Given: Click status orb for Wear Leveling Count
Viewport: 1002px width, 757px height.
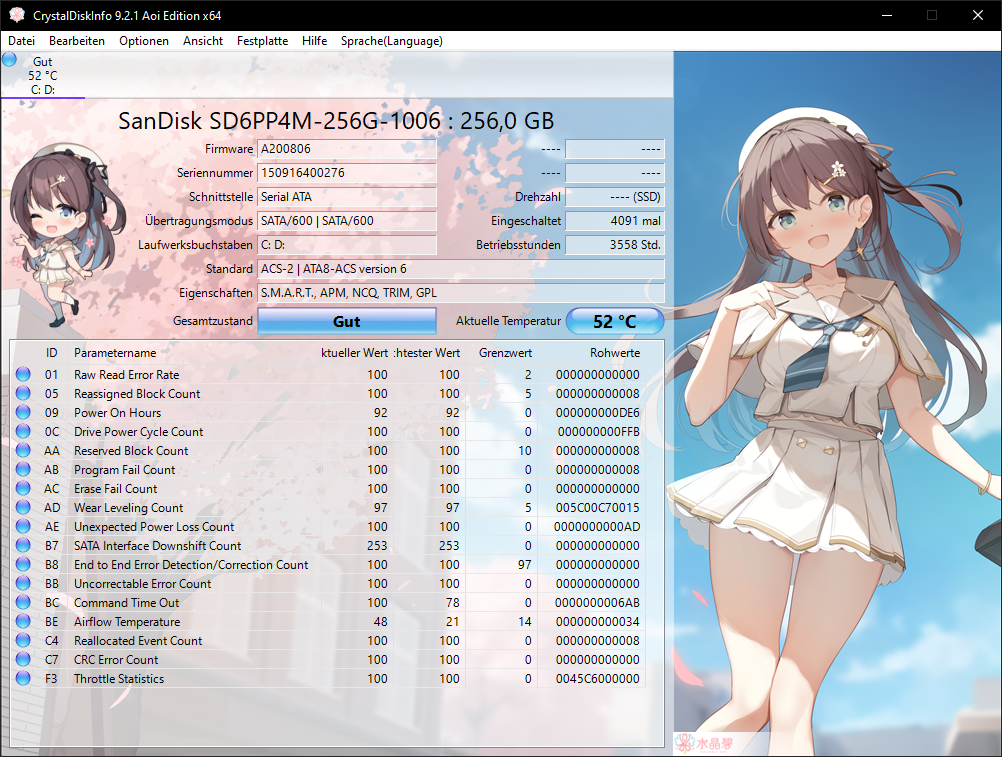Looking at the screenshot, I should coord(23,508).
